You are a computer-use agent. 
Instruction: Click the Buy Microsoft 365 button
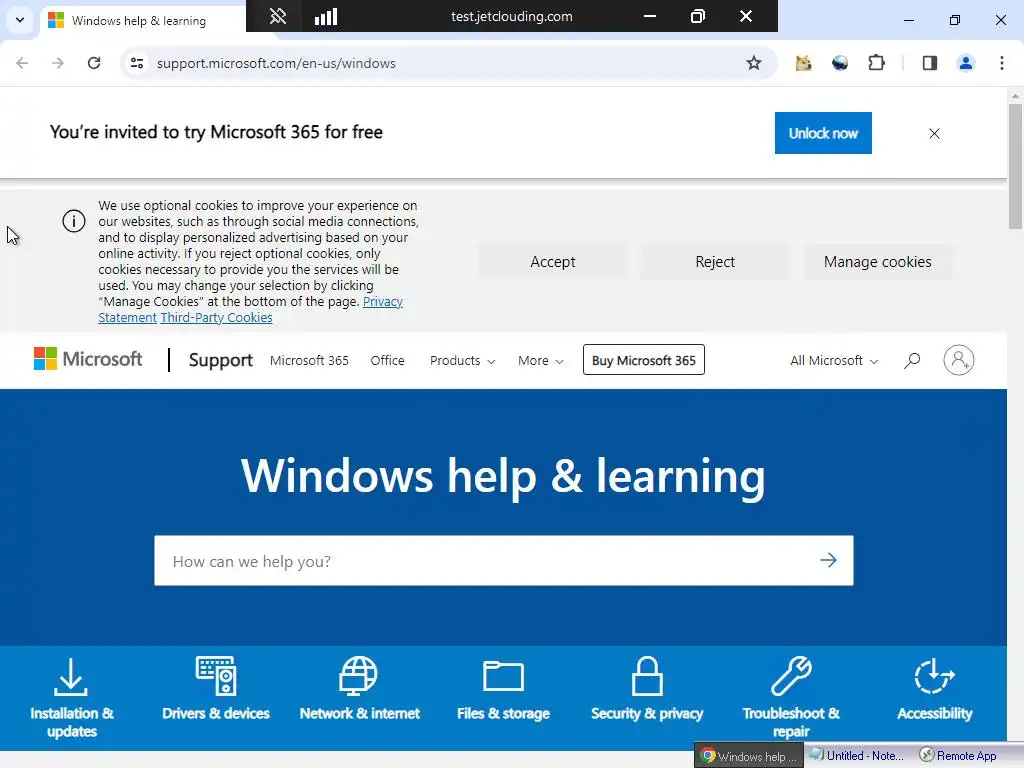click(x=644, y=360)
